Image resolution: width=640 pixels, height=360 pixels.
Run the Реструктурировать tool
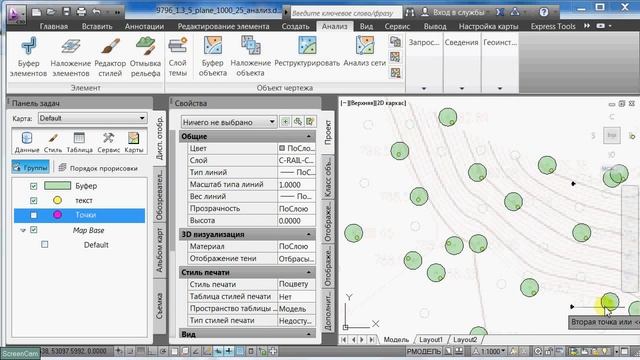point(307,51)
